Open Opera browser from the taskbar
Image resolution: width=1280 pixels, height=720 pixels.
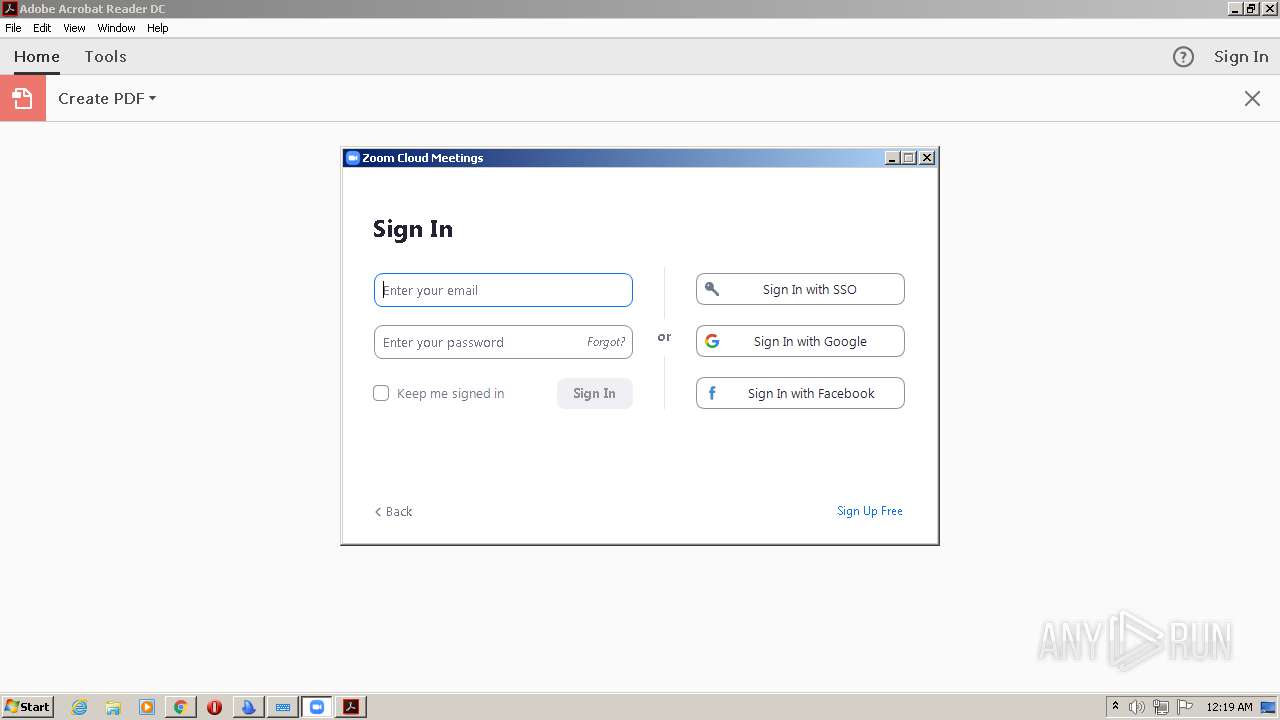(214, 707)
